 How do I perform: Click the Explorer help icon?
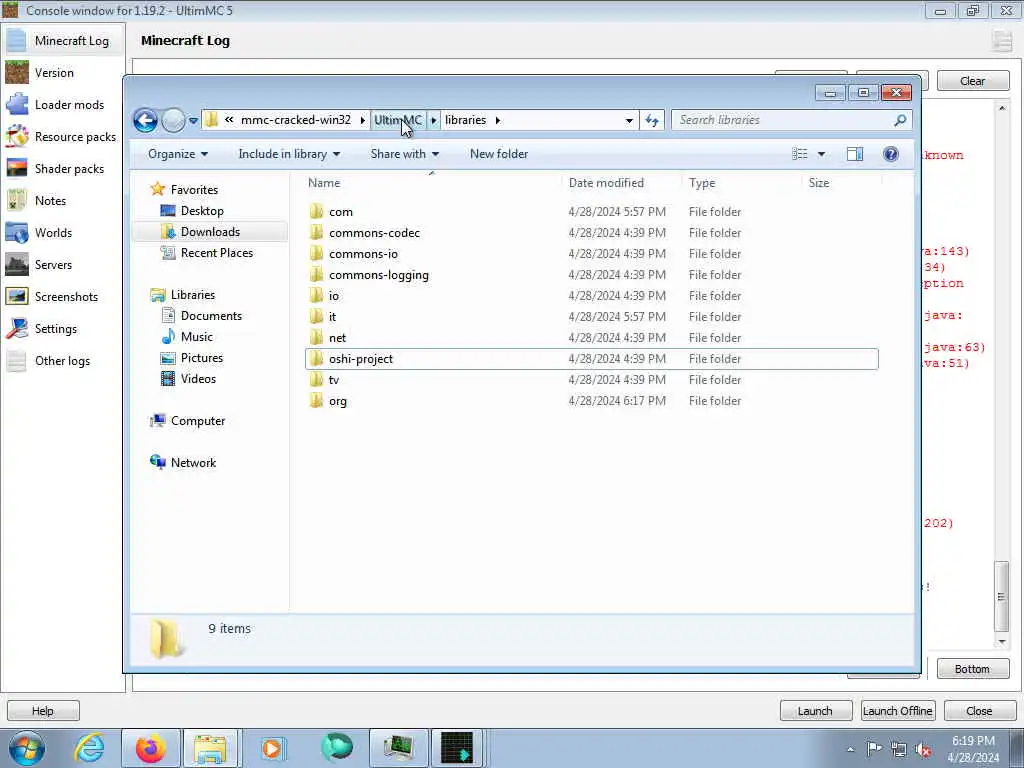(x=891, y=154)
